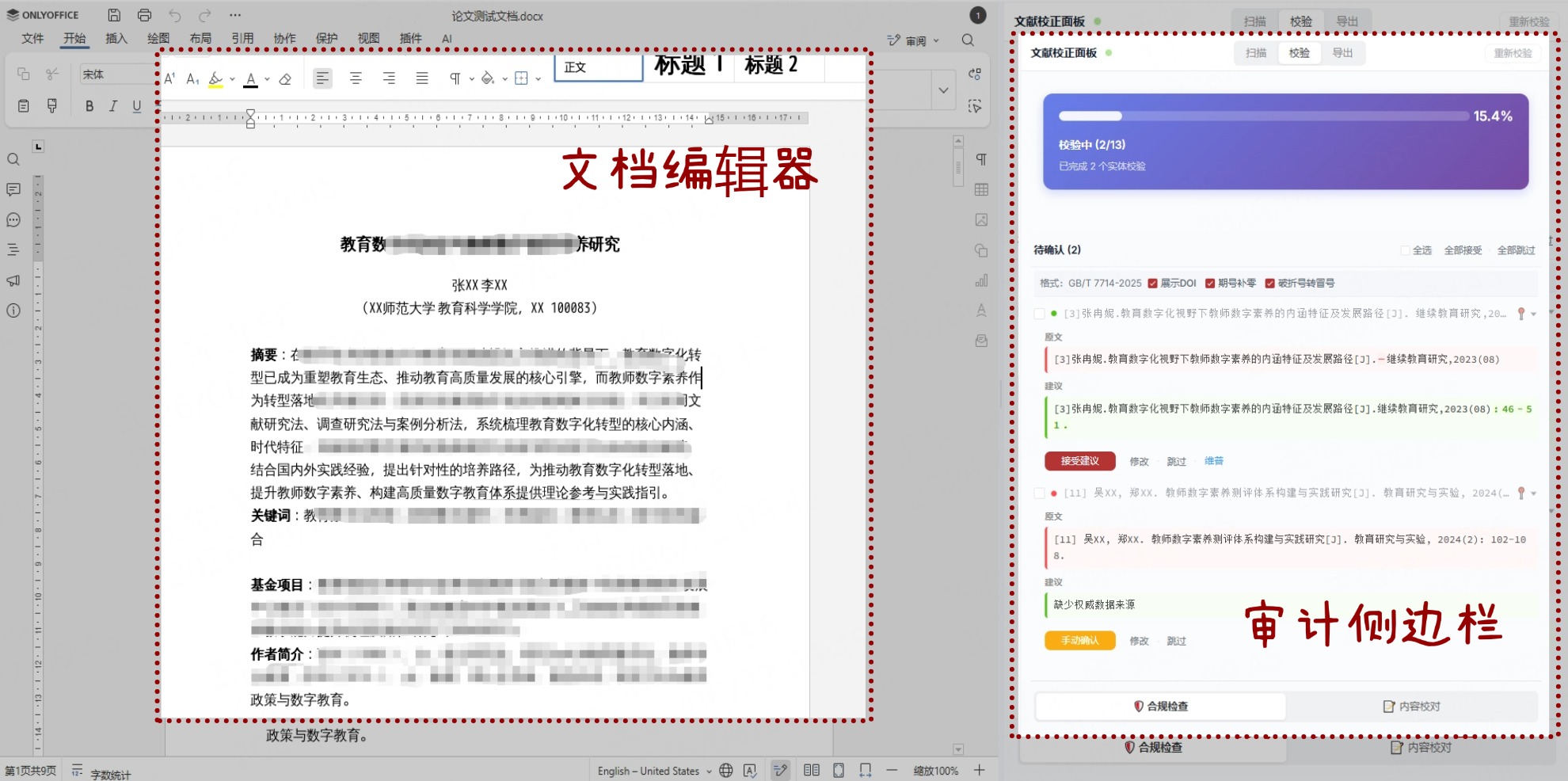Apply superscript formatting
The height and width of the screenshot is (781, 1568).
tap(169, 78)
